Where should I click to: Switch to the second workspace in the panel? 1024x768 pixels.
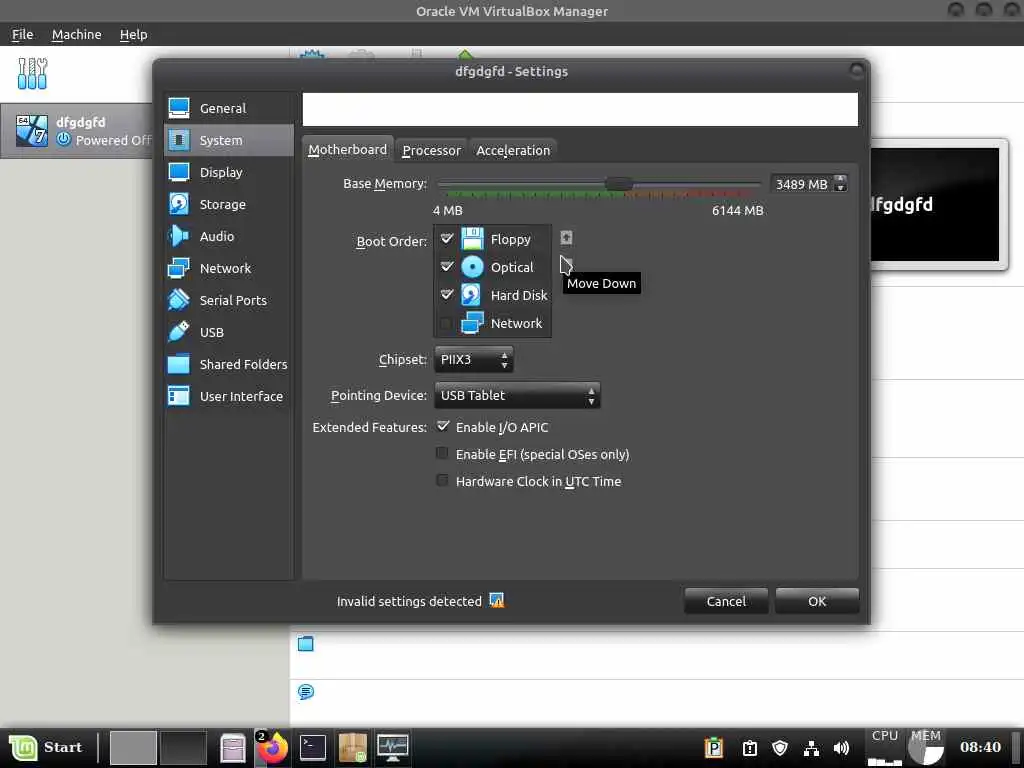pyautogui.click(x=184, y=748)
